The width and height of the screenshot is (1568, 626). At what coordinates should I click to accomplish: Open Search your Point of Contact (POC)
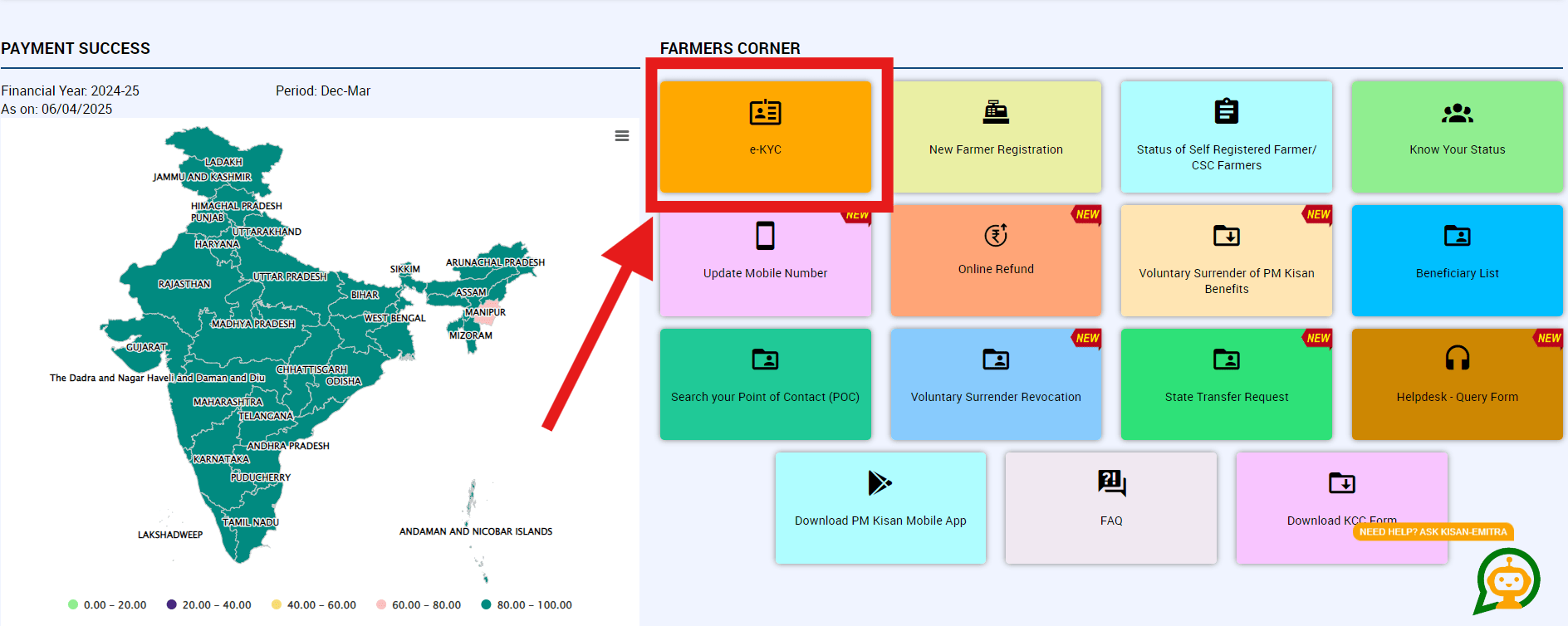click(x=765, y=397)
